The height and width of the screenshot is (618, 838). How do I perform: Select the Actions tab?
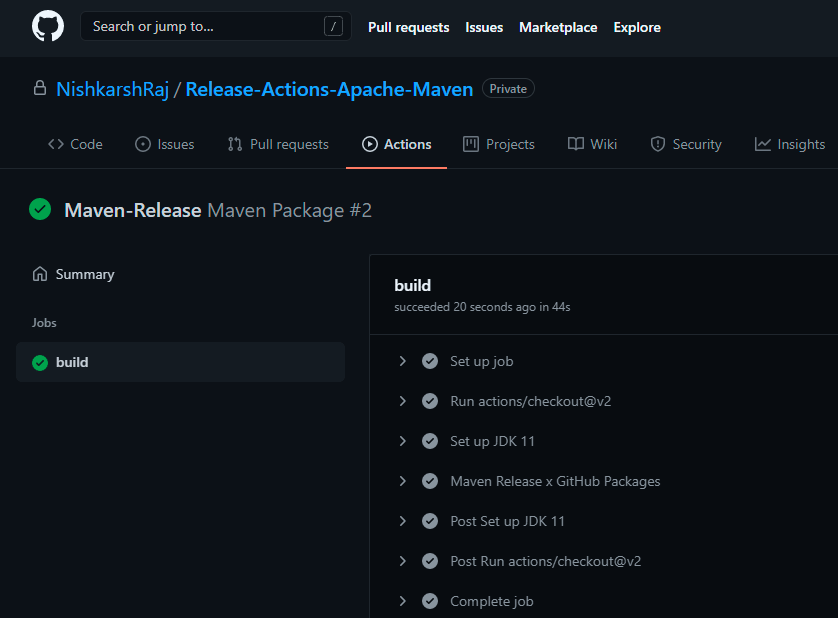397,144
